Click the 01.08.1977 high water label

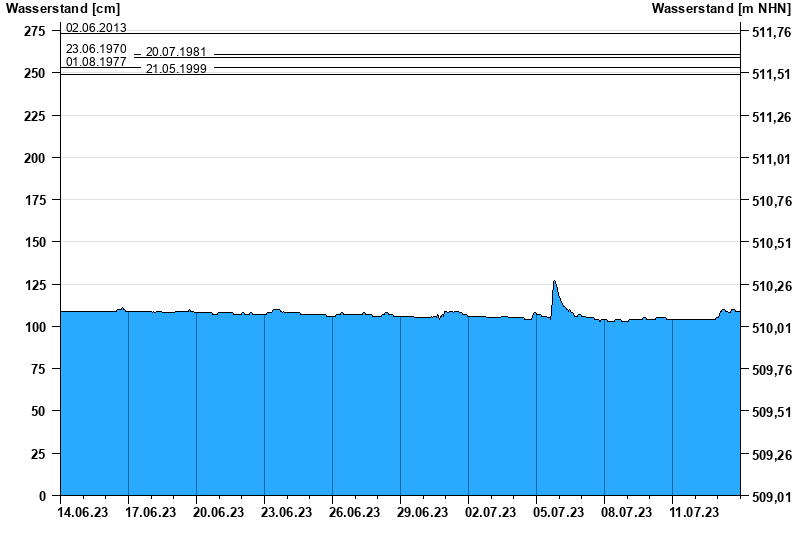[x=96, y=62]
